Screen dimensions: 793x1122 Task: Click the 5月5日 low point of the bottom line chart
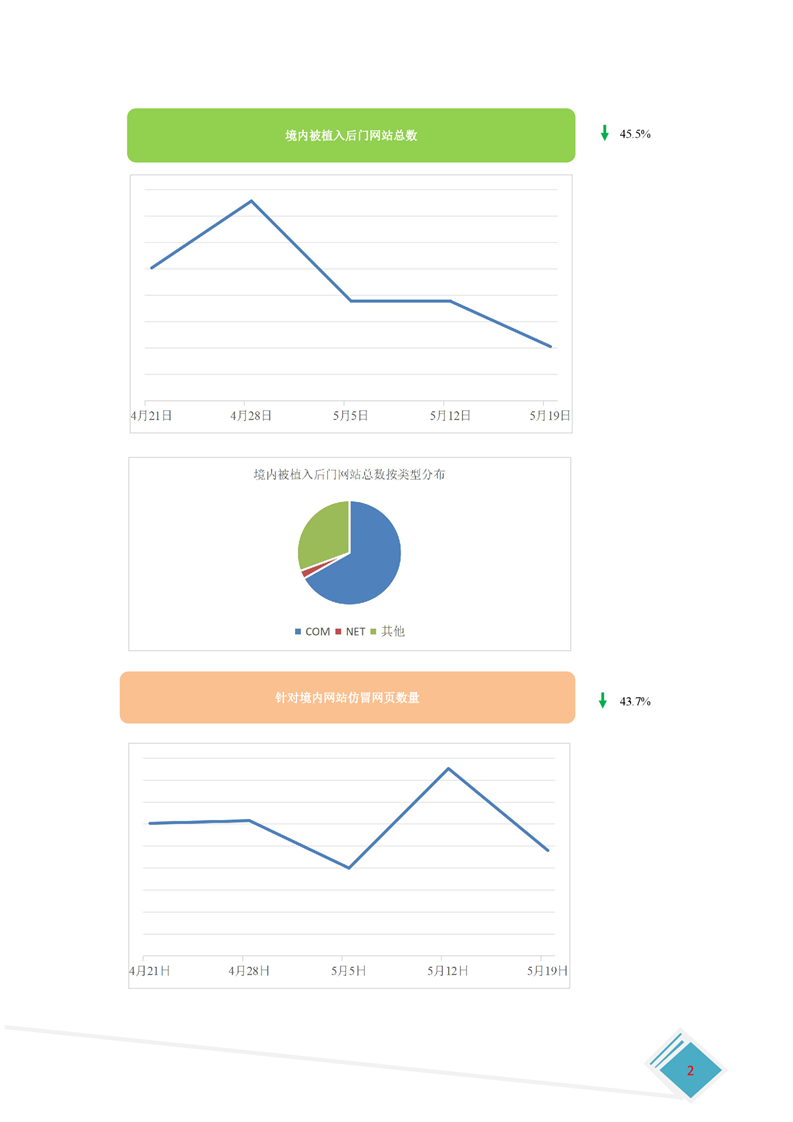[x=349, y=868]
